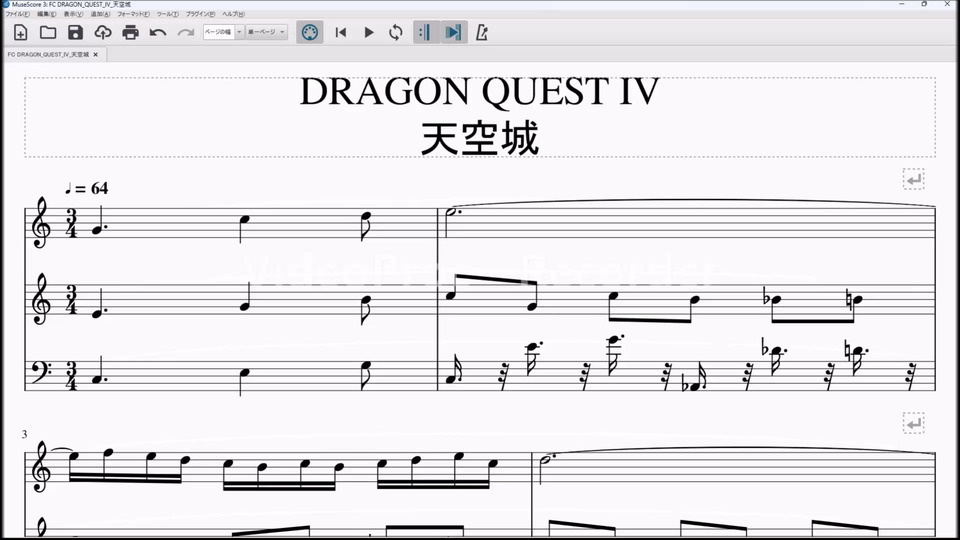Open the ヘルプ menu
The image size is (960, 540).
pyautogui.click(x=233, y=13)
